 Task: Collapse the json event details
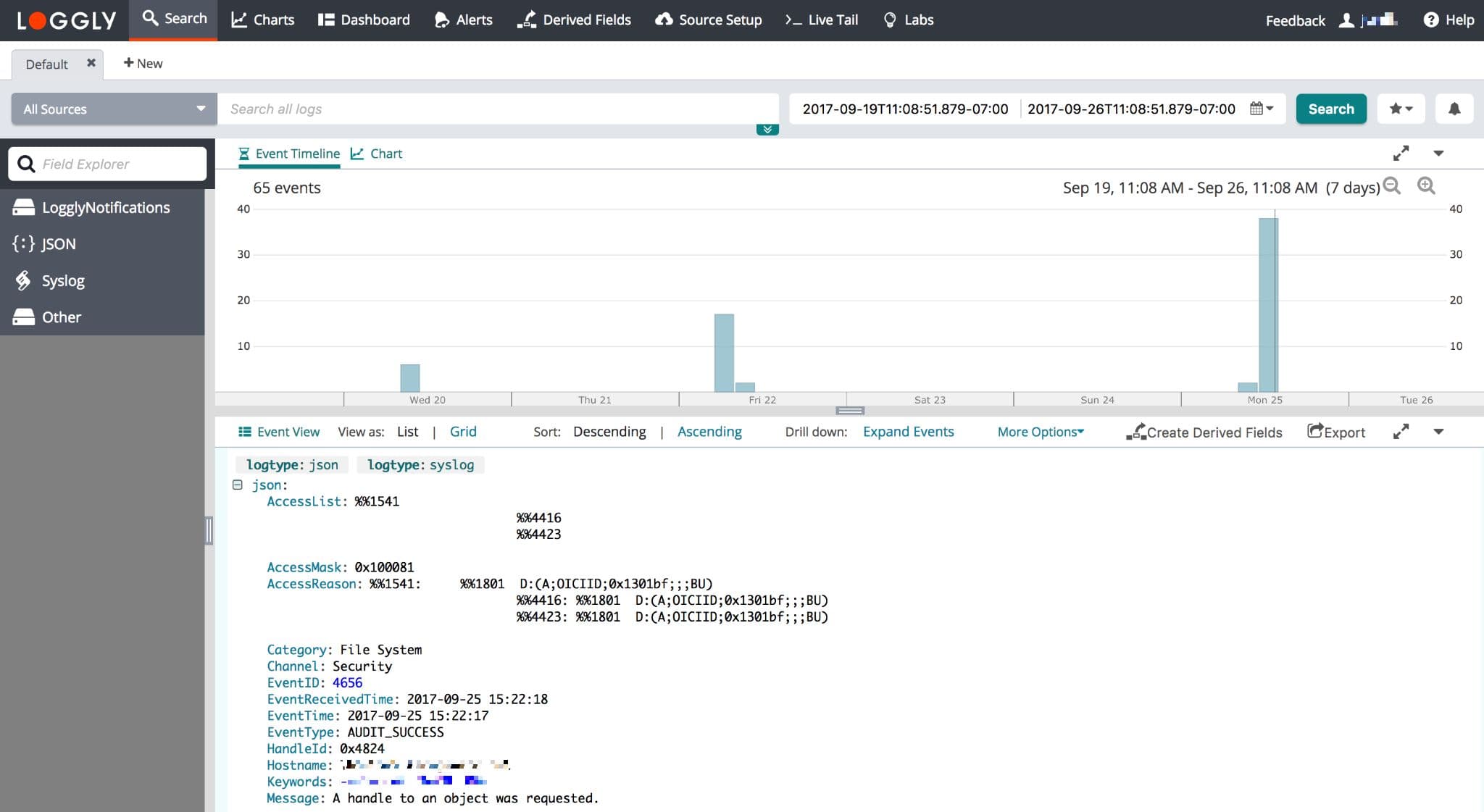238,484
